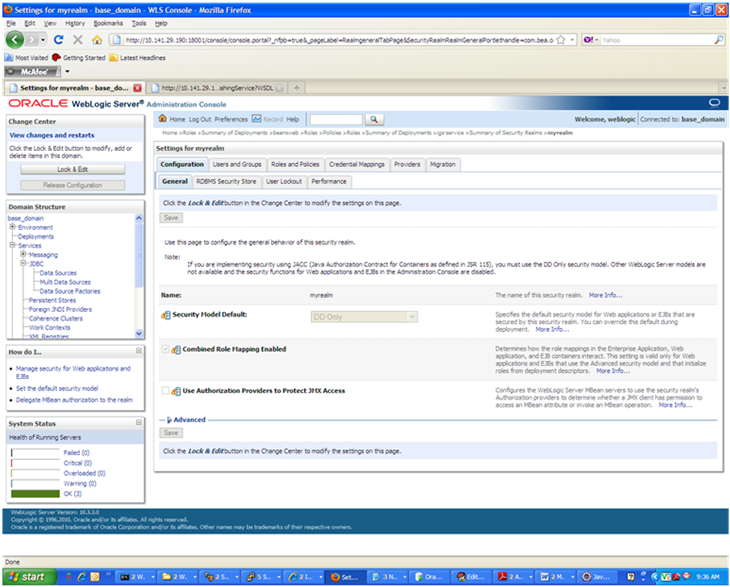
Task: Click the console Home house icon
Action: coord(162,118)
